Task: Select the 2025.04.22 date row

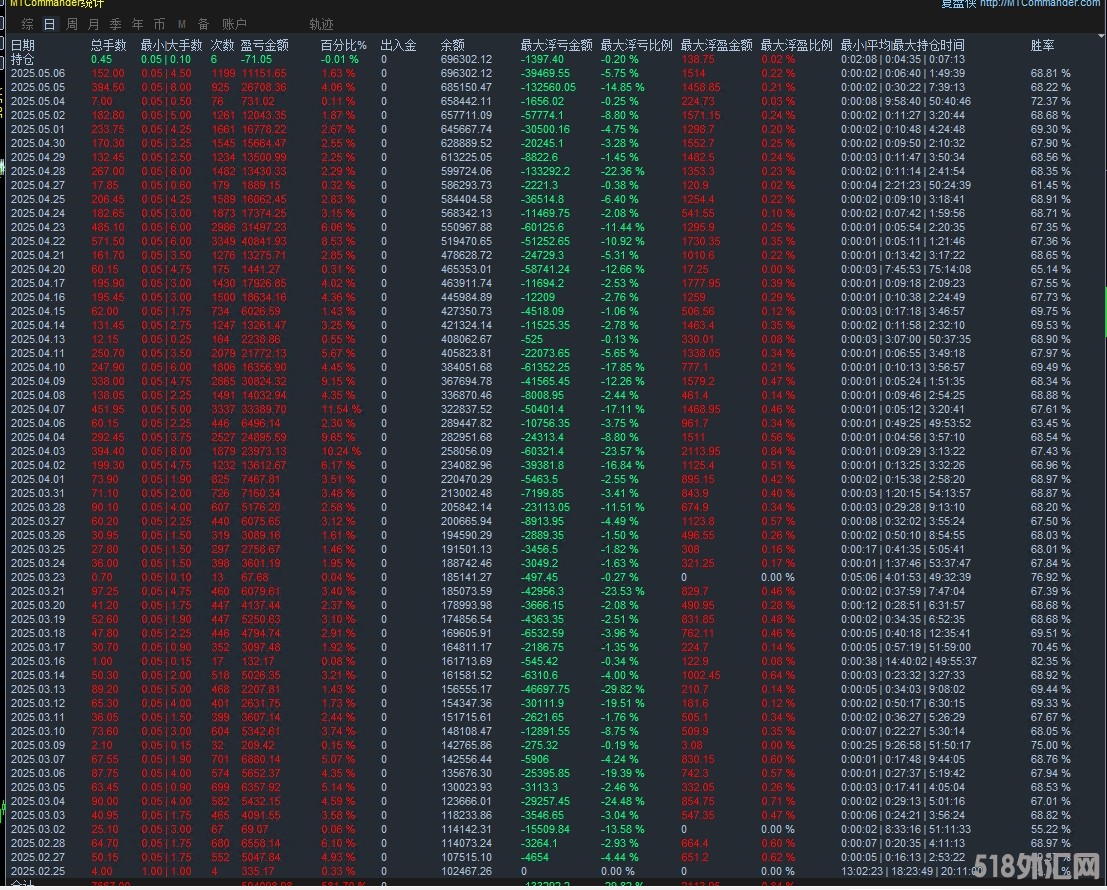Action: point(38,241)
